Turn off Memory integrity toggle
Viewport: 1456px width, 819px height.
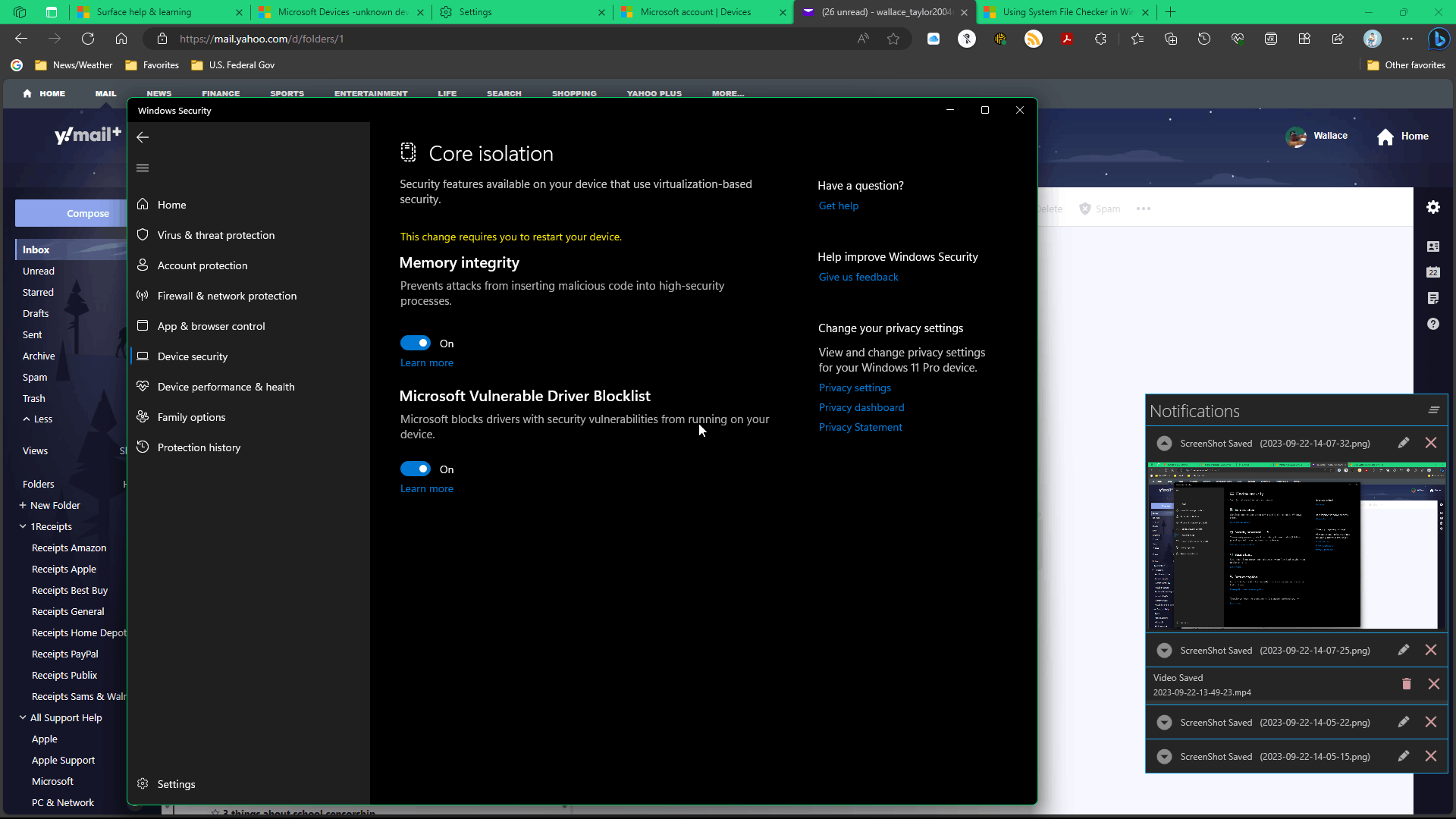pos(416,343)
